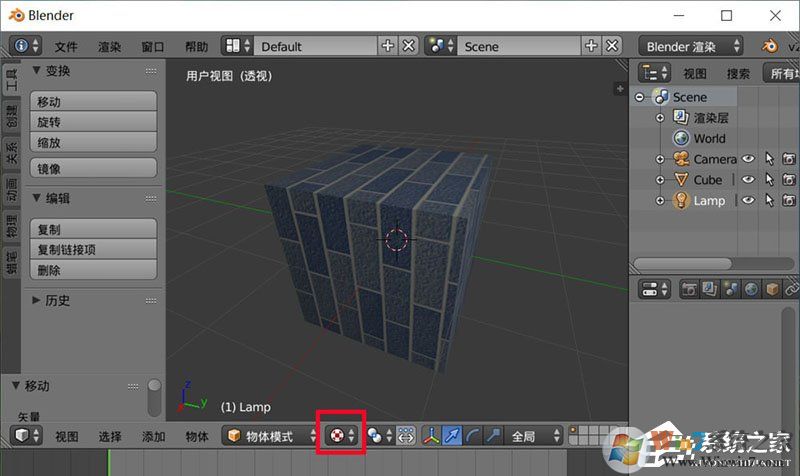
Task: Open the 全局 orientation dropdown
Action: click(x=535, y=436)
